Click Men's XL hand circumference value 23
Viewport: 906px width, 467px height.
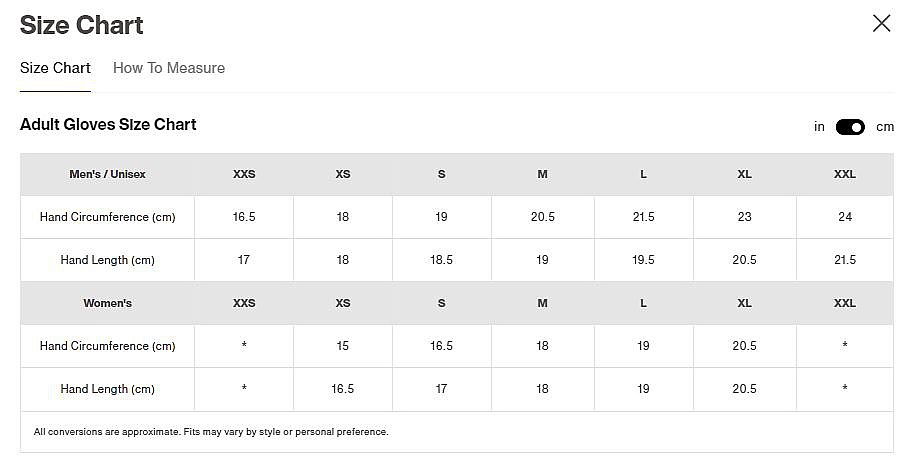pos(745,217)
